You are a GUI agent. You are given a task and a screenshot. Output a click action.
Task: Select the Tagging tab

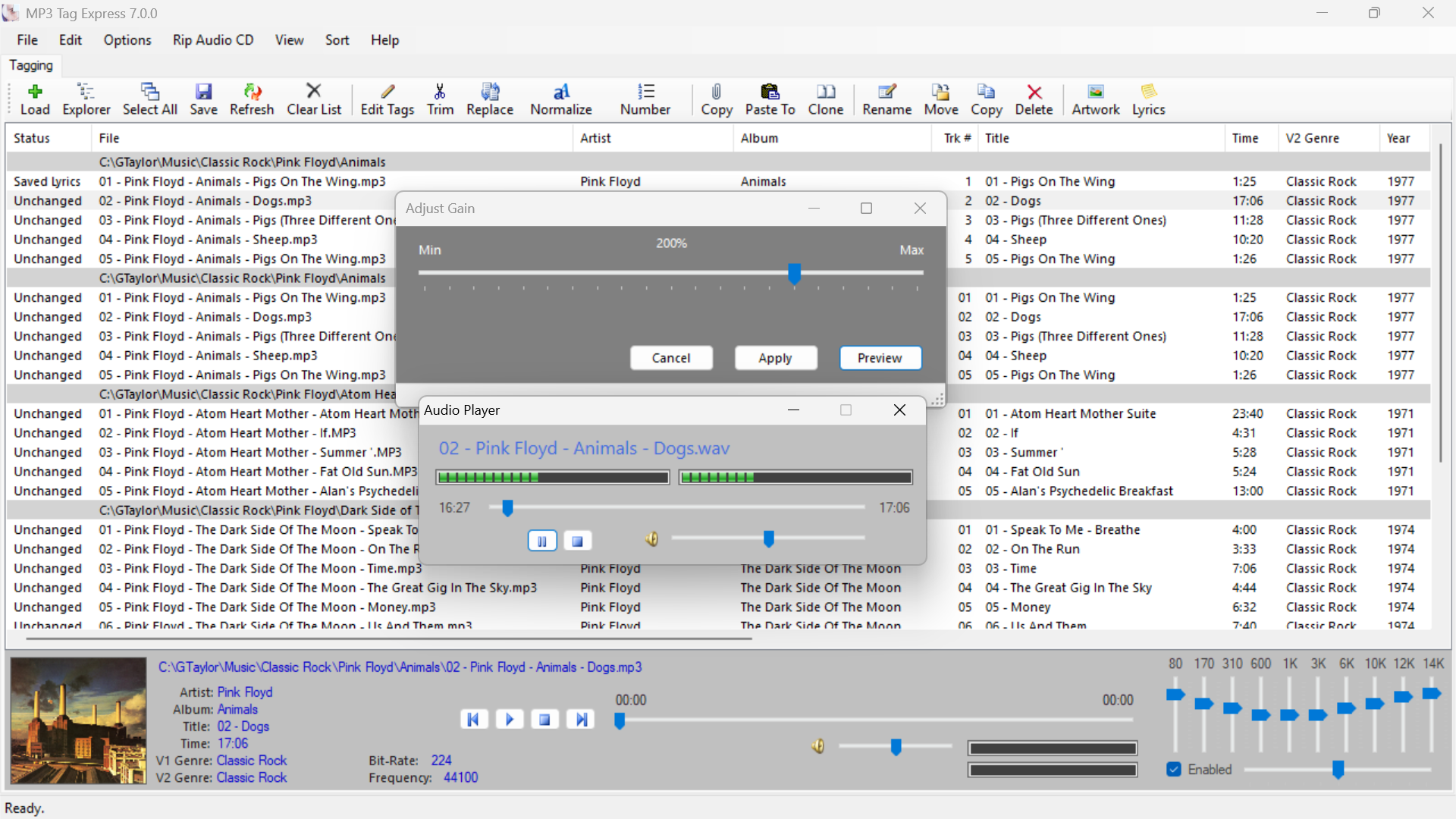pos(31,65)
